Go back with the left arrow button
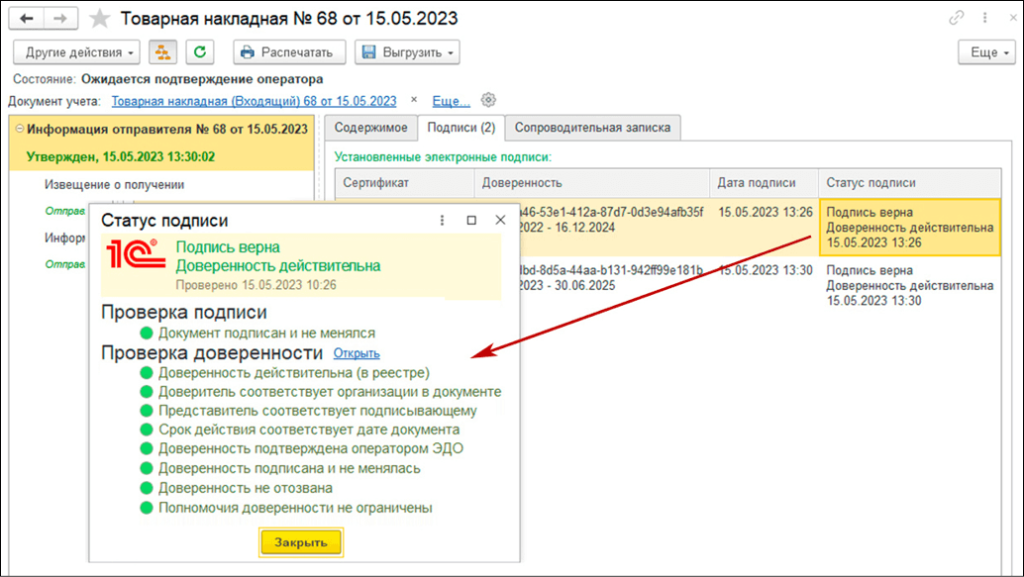 pyautogui.click(x=27, y=18)
